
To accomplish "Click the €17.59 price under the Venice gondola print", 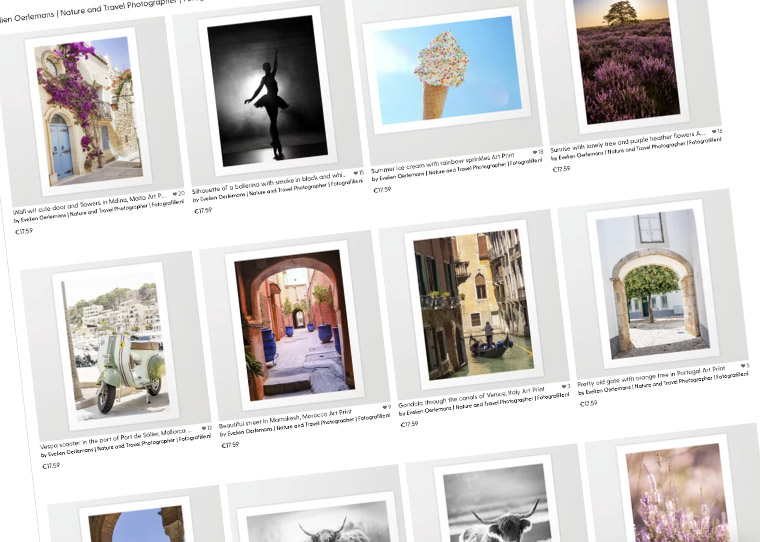I will tap(410, 424).
